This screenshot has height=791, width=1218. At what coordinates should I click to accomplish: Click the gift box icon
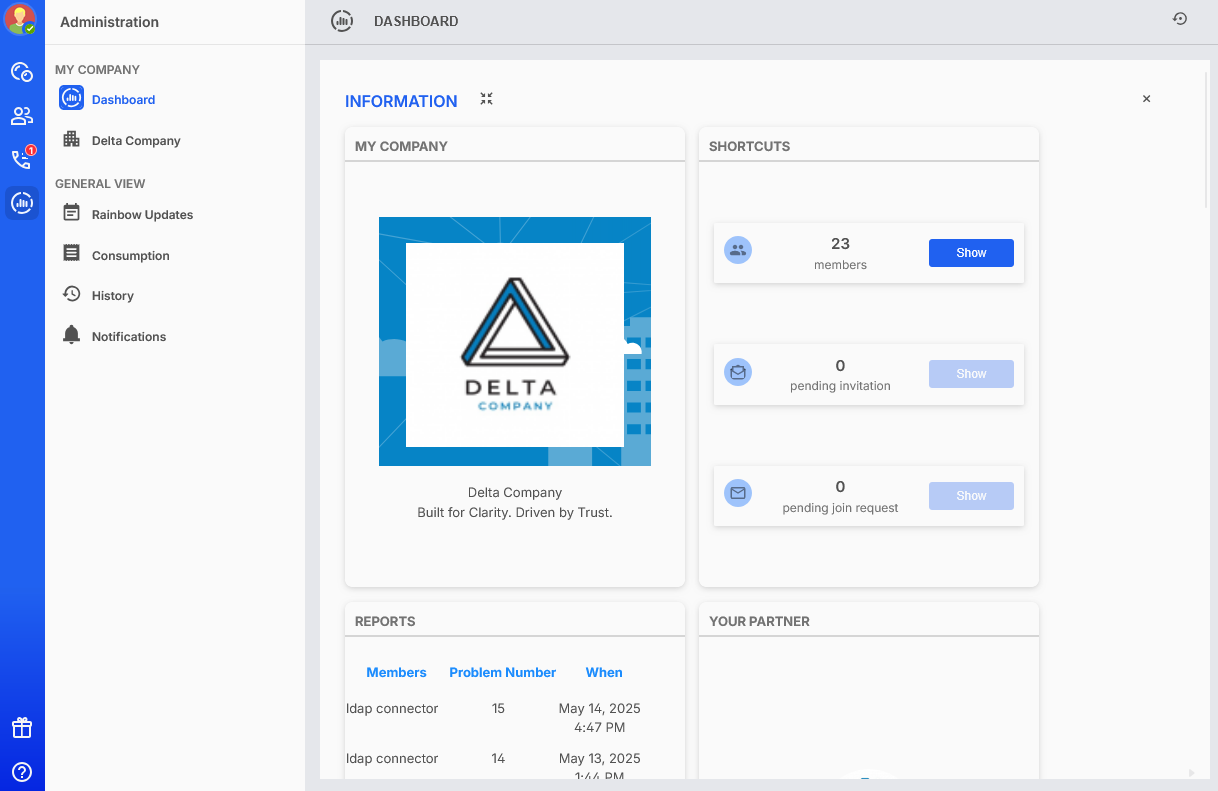pos(21,728)
